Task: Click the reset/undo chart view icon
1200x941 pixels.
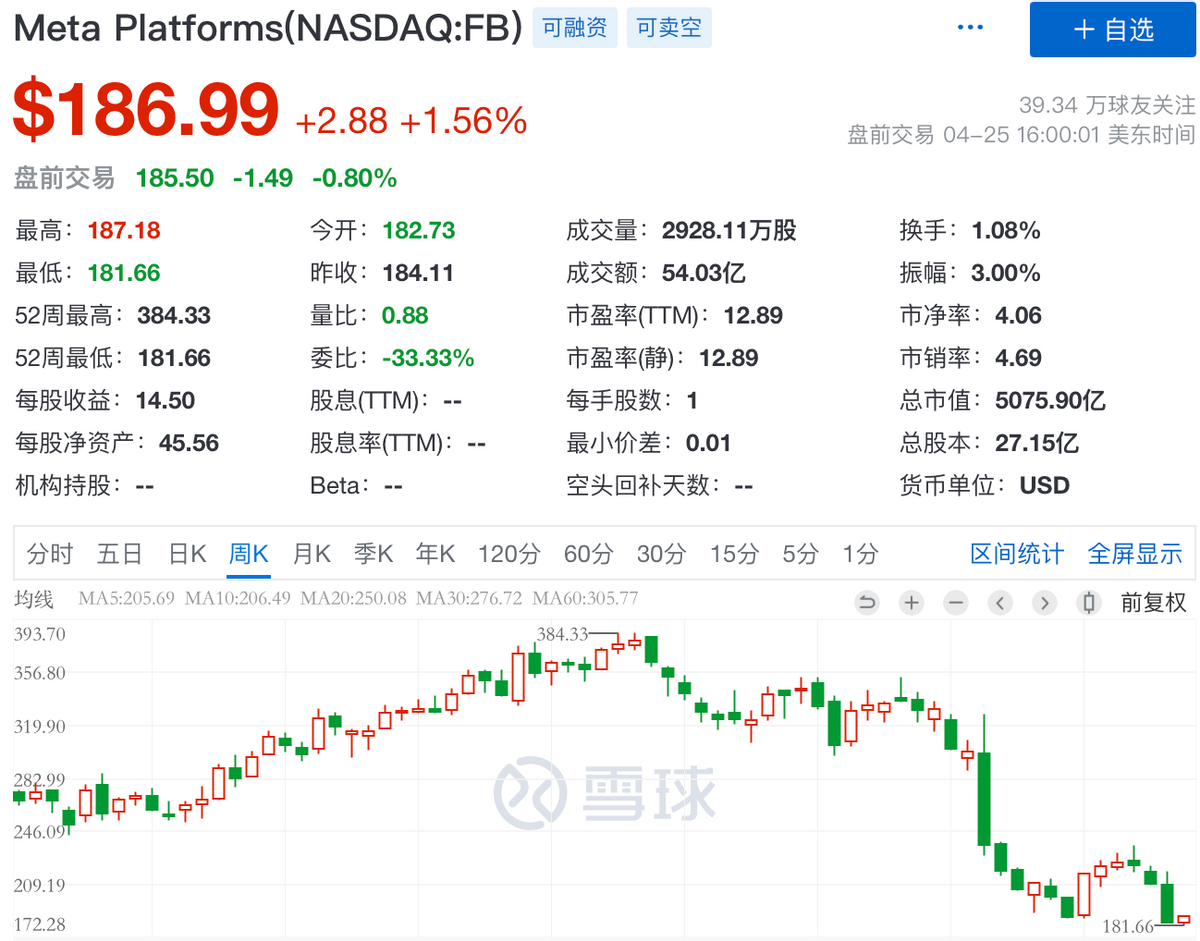Action: [867, 603]
